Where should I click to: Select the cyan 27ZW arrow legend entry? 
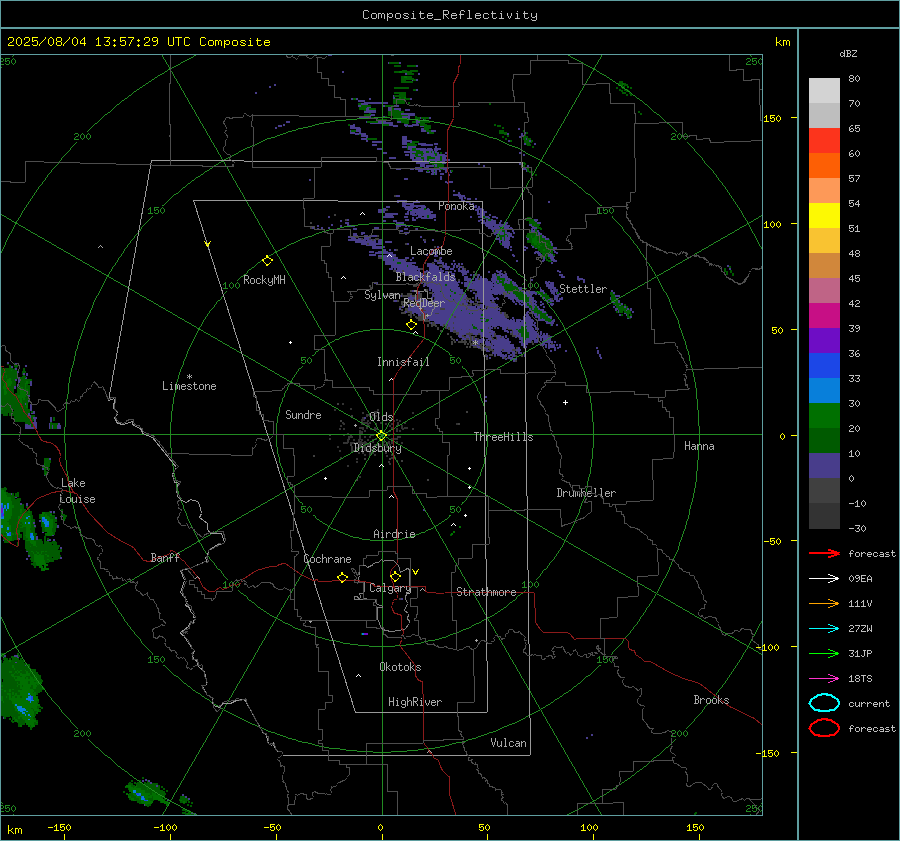coord(824,629)
